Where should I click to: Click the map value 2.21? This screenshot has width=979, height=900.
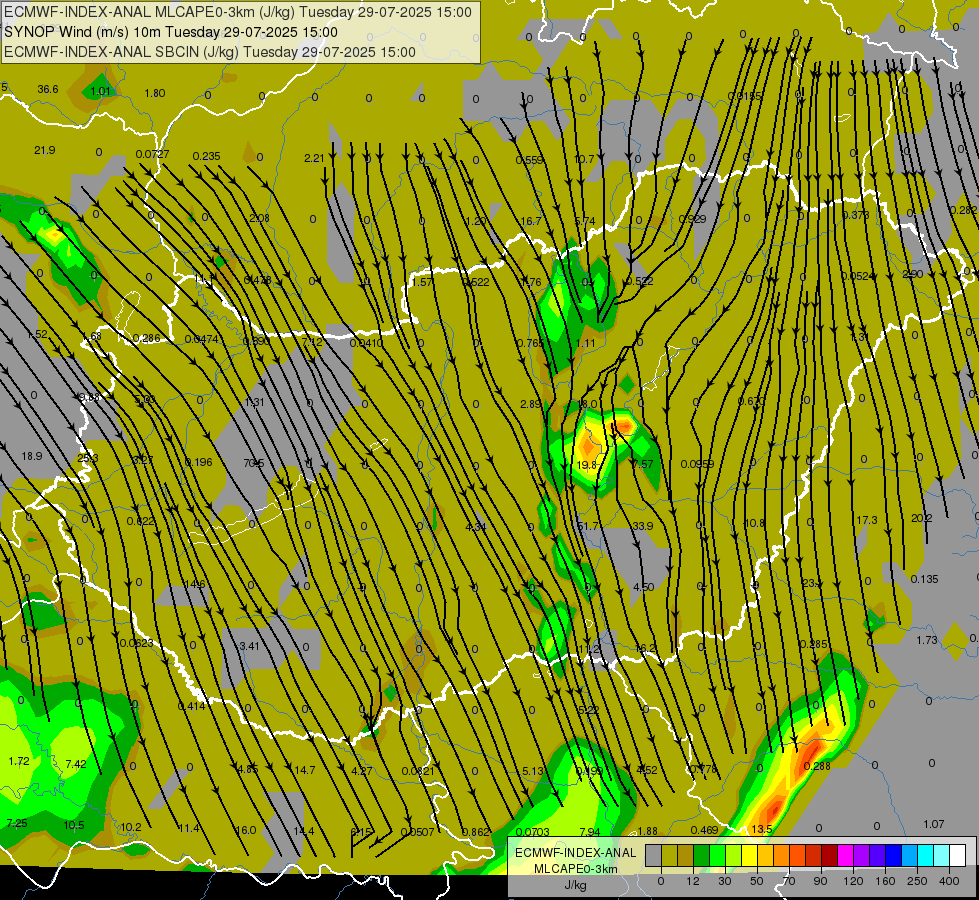[x=315, y=158]
